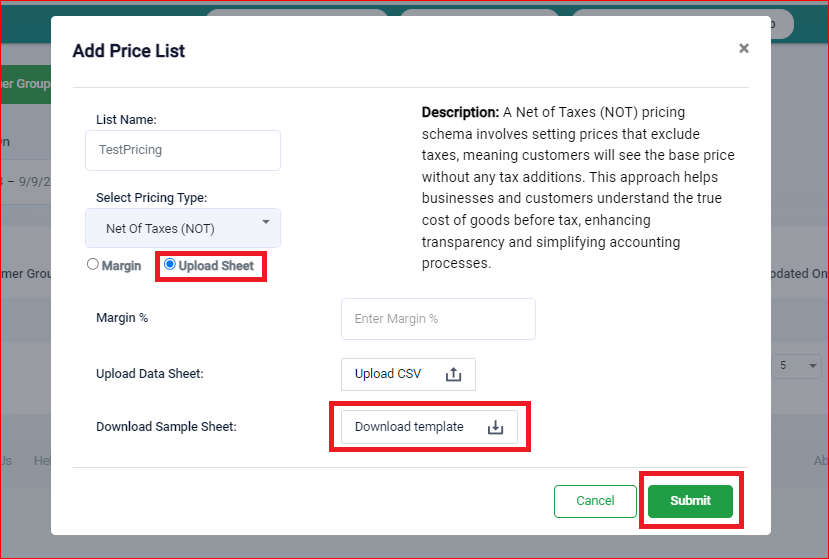Click the Cancel button
This screenshot has width=829, height=559.
pos(595,501)
